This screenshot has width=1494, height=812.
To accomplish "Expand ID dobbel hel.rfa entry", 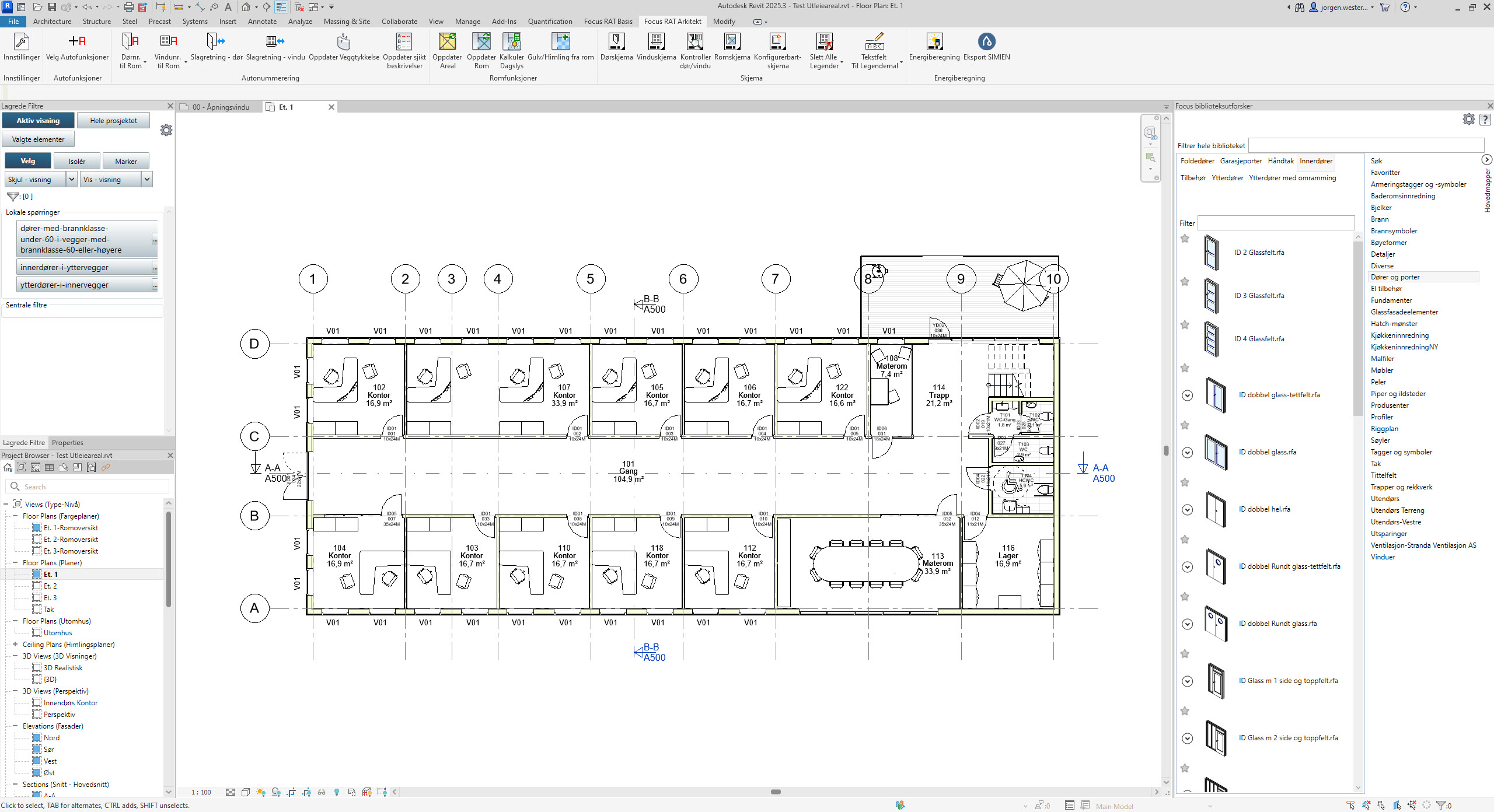I will [x=1187, y=509].
